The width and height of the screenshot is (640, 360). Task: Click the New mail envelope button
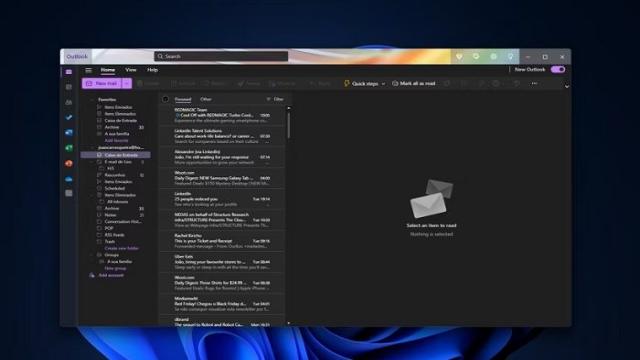(x=102, y=83)
